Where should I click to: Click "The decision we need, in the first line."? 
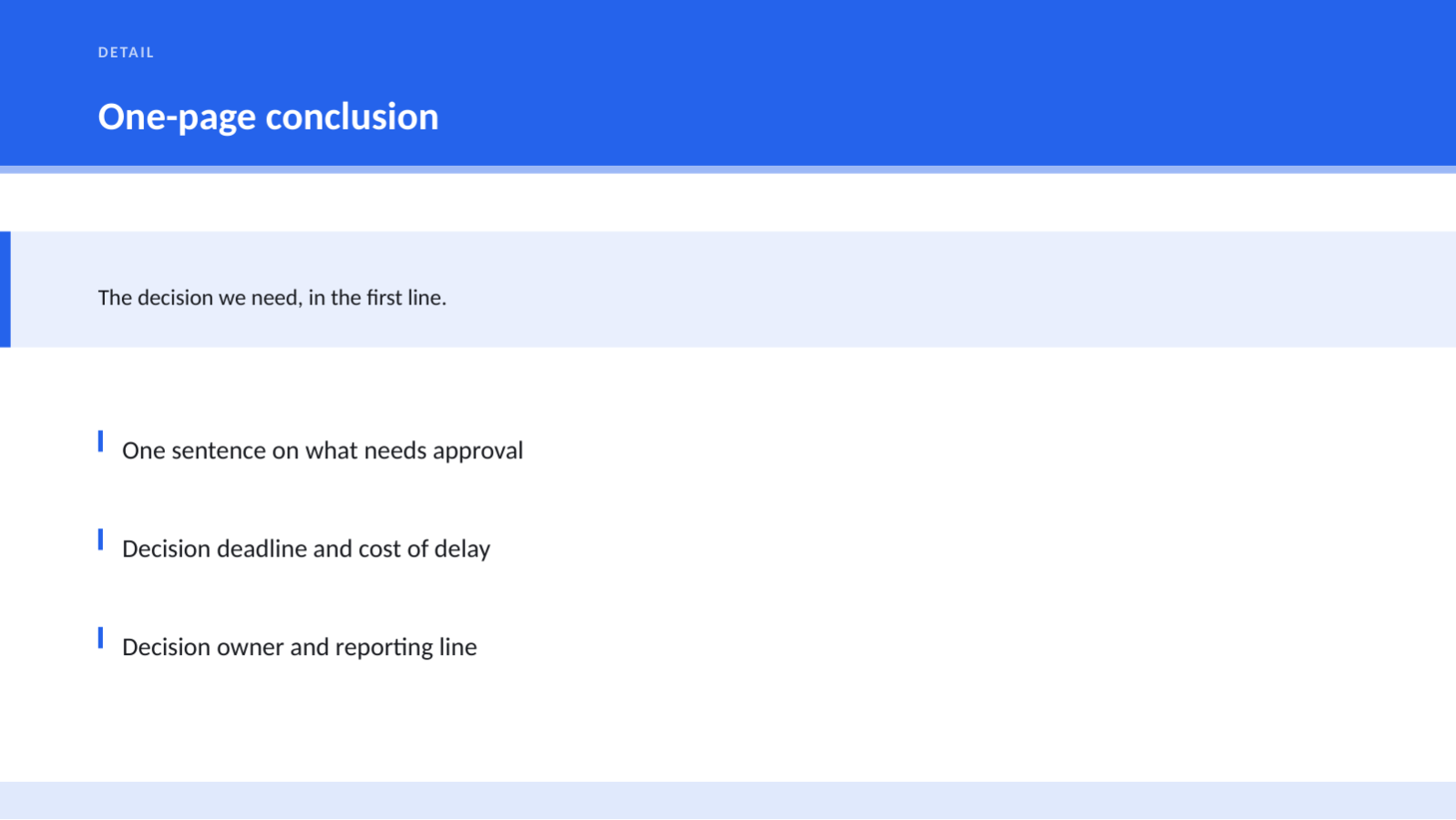click(272, 298)
